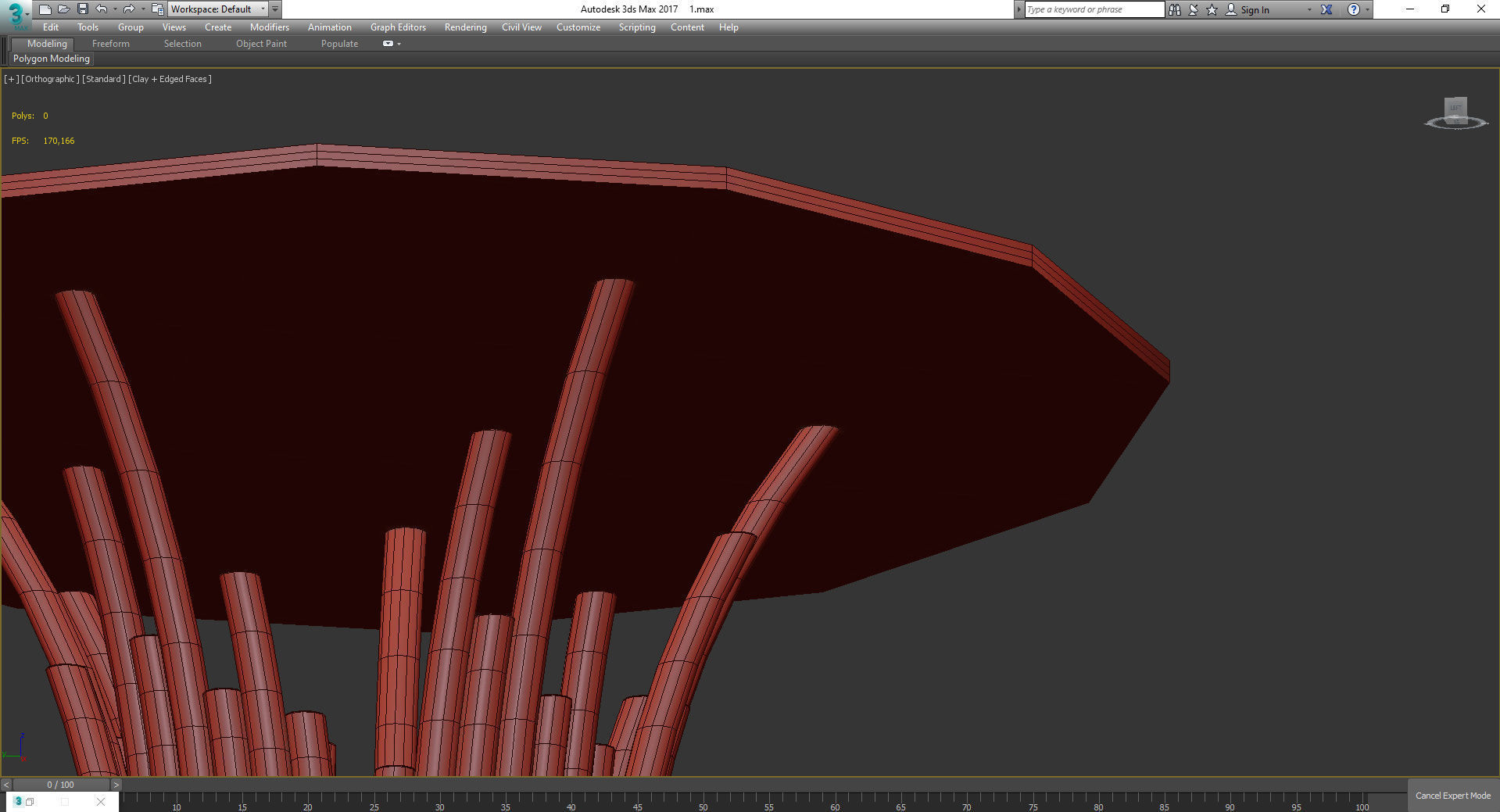Click the restore icon in the bottom-left mini window
Image resolution: width=1500 pixels, height=812 pixels.
click(x=30, y=802)
